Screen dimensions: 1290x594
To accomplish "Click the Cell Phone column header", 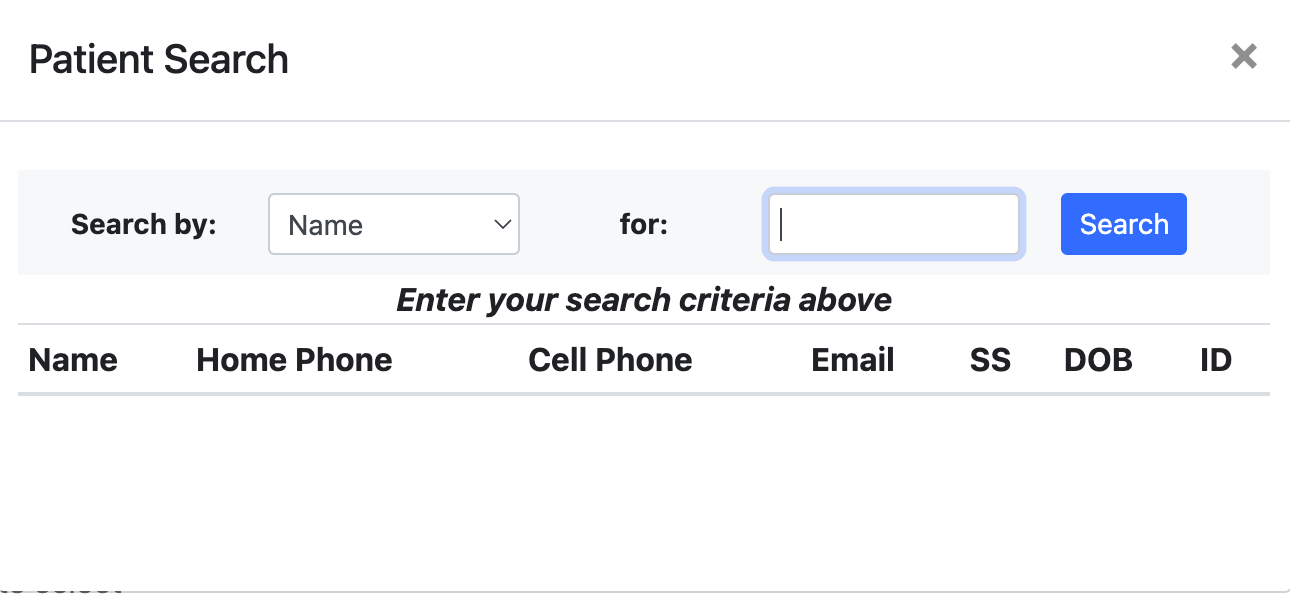I will pos(610,359).
